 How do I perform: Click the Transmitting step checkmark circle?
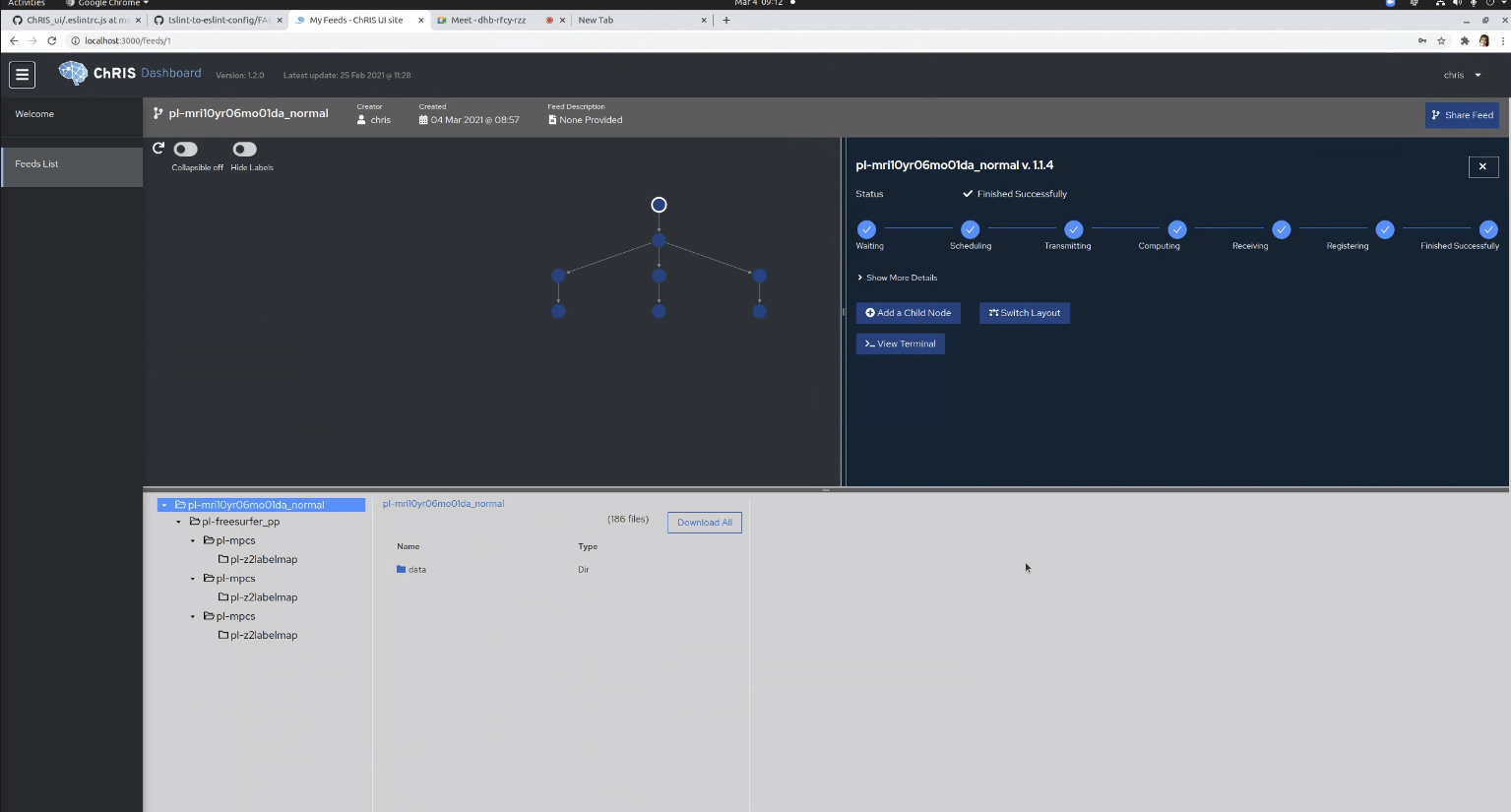(x=1074, y=229)
